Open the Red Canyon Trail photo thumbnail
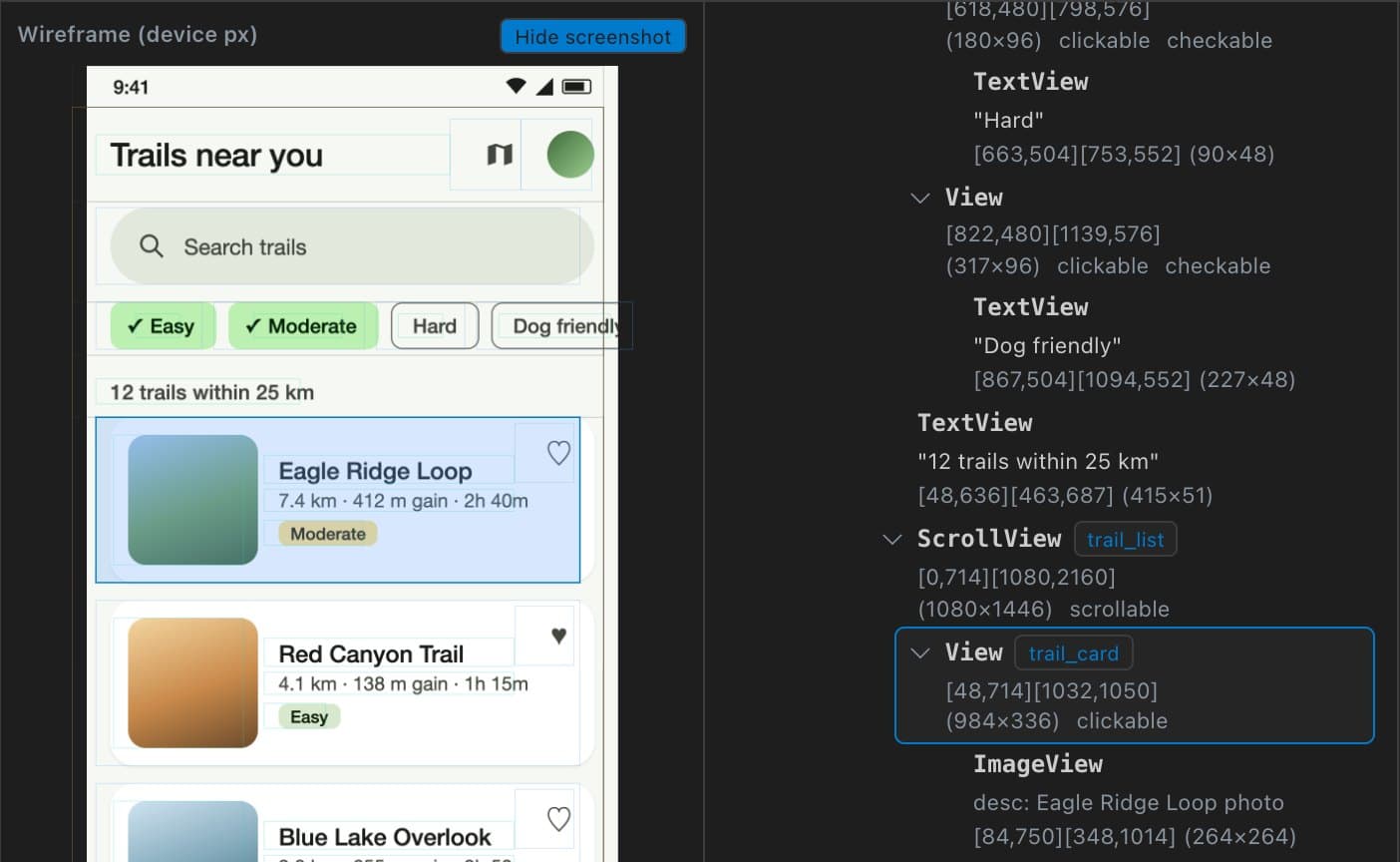Screen dimensions: 1400x862 pyautogui.click(x=192, y=682)
